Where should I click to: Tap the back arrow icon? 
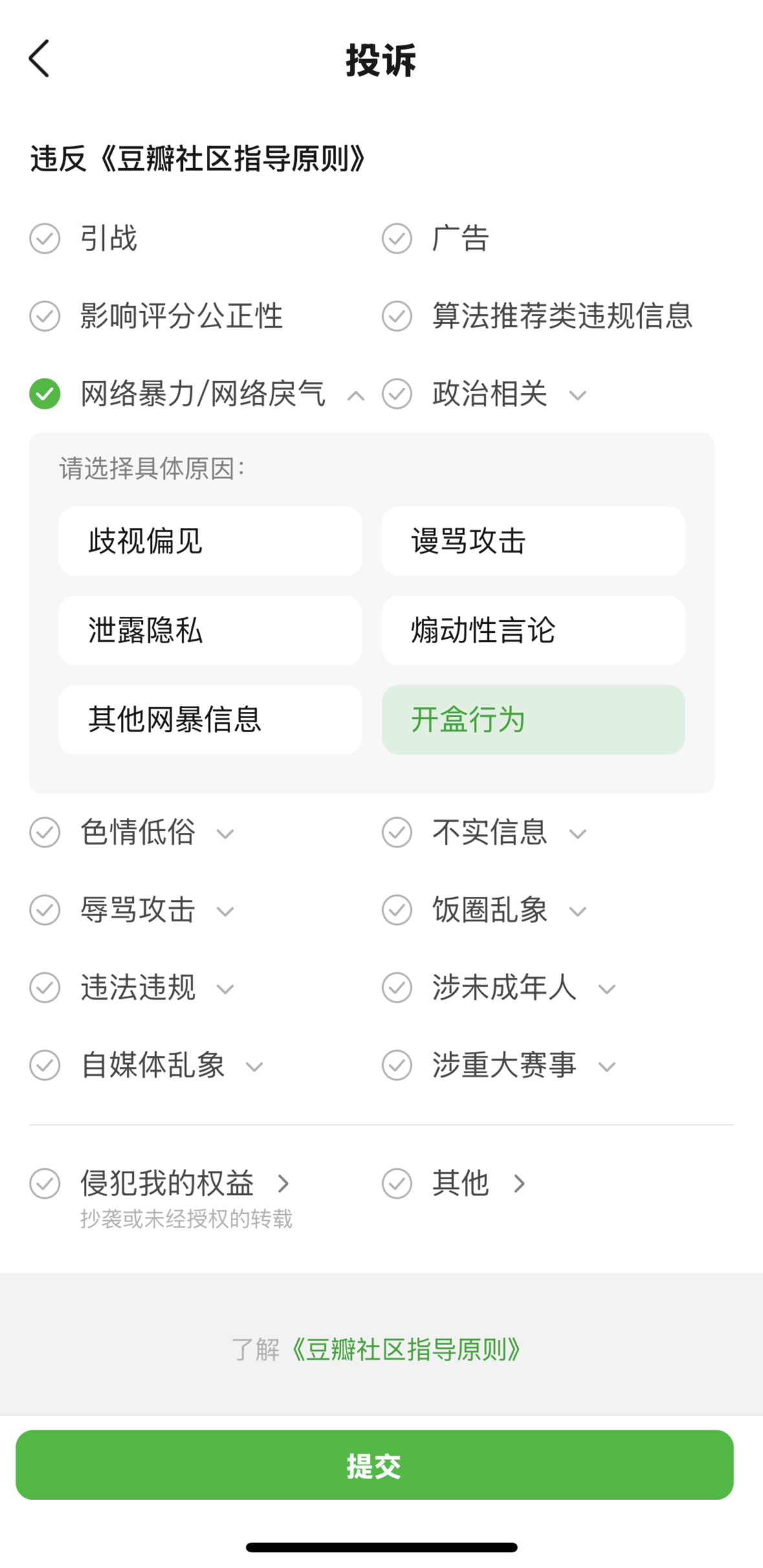pyautogui.click(x=39, y=59)
